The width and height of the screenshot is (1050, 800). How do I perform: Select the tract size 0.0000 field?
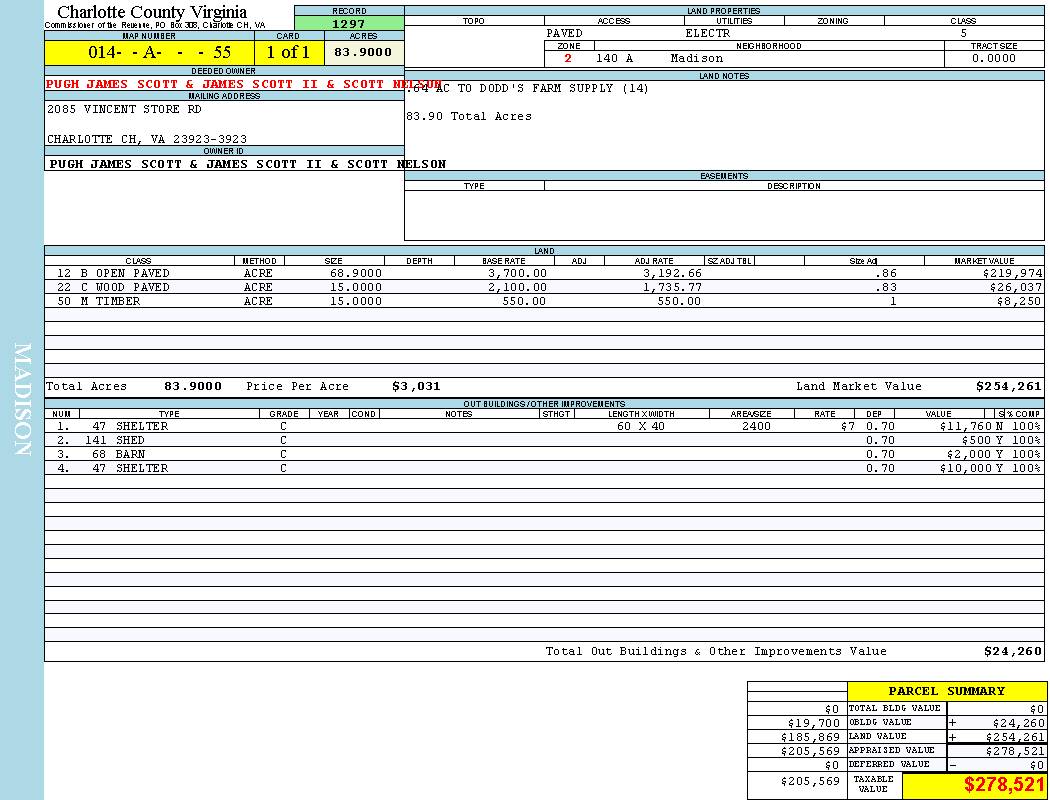point(993,58)
